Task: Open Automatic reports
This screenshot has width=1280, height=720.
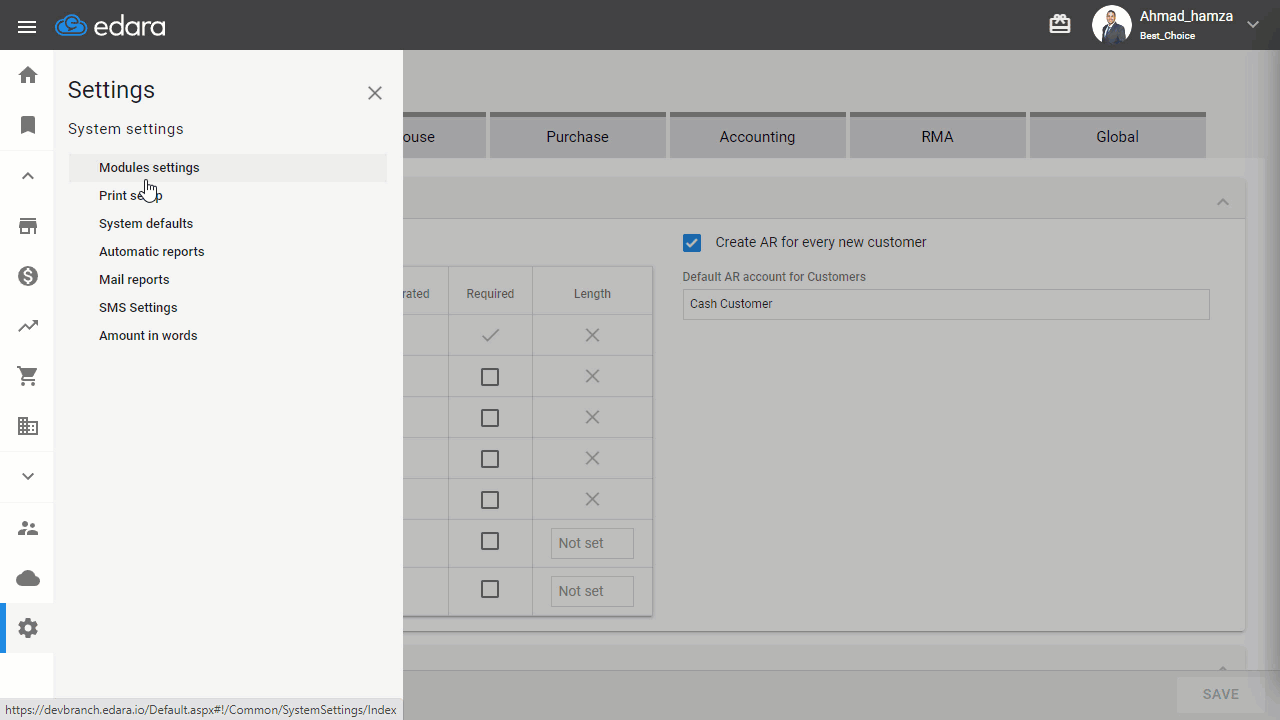Action: [228, 252]
